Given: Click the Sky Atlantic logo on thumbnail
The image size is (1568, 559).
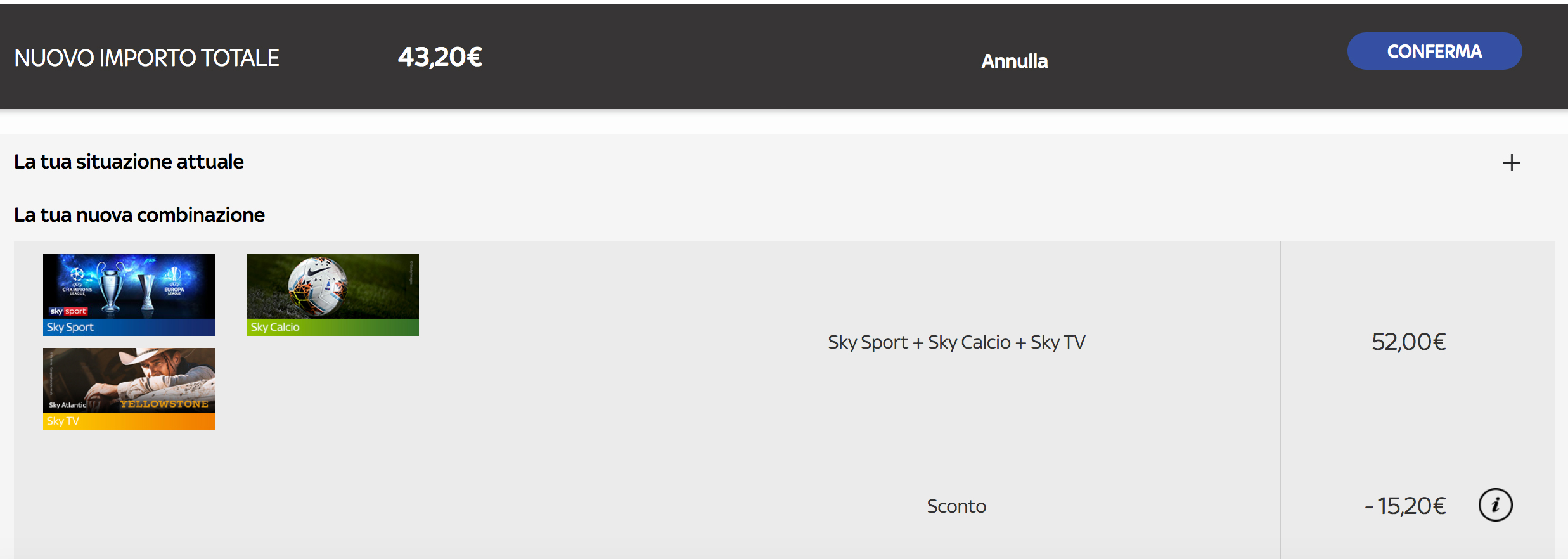Looking at the screenshot, I should pos(67,405).
